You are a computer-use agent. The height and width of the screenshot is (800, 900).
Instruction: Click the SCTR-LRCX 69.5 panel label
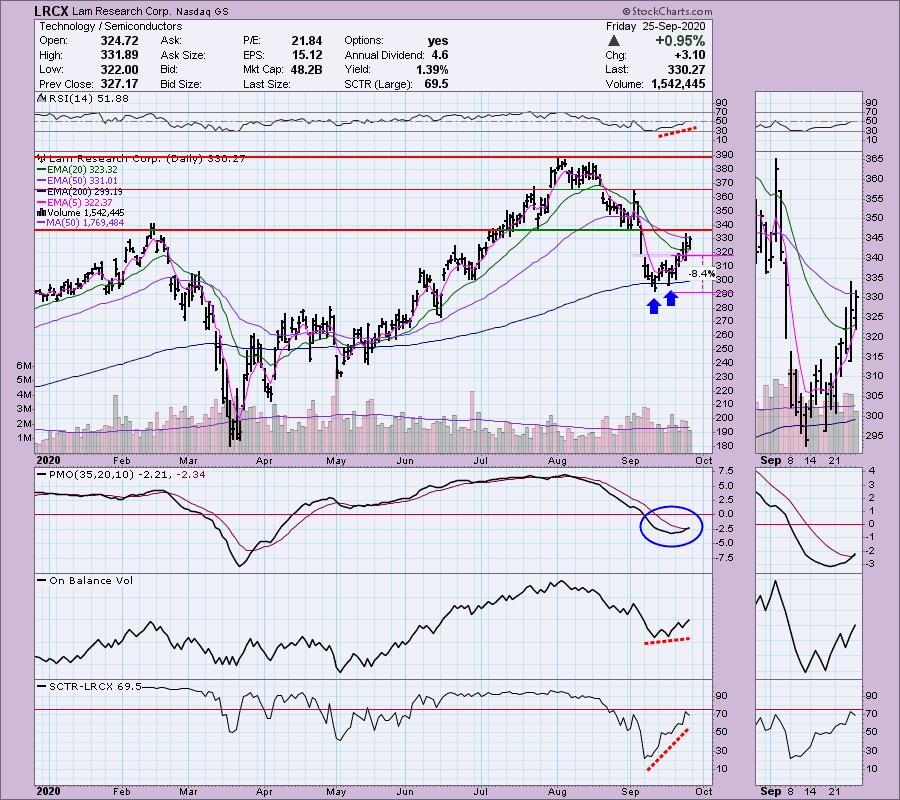click(x=89, y=686)
